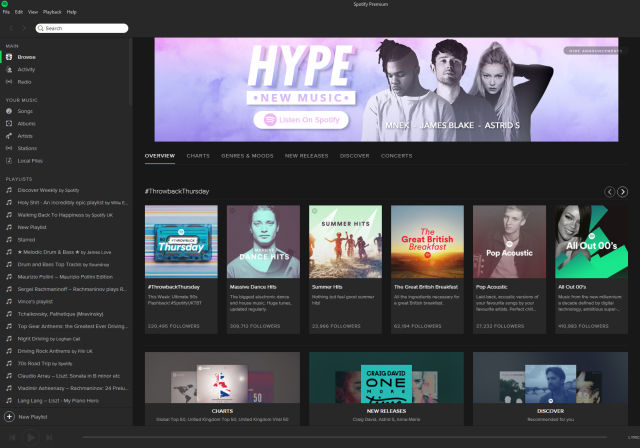Screen dimensions: 640x448
Task: Click note icon beside Driving Rock Anthems
Action: 9,351
